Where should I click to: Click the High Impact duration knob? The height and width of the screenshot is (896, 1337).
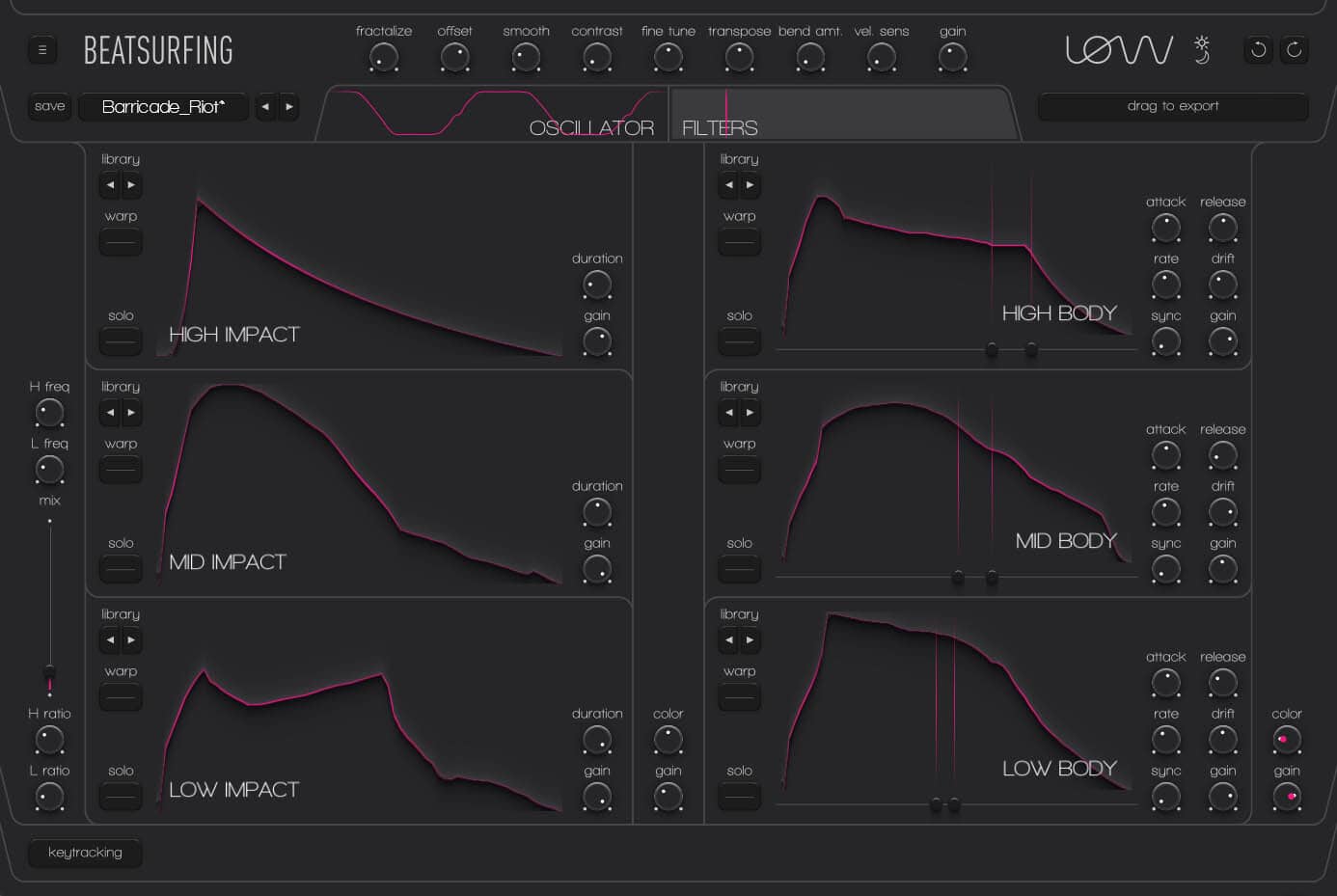click(597, 285)
